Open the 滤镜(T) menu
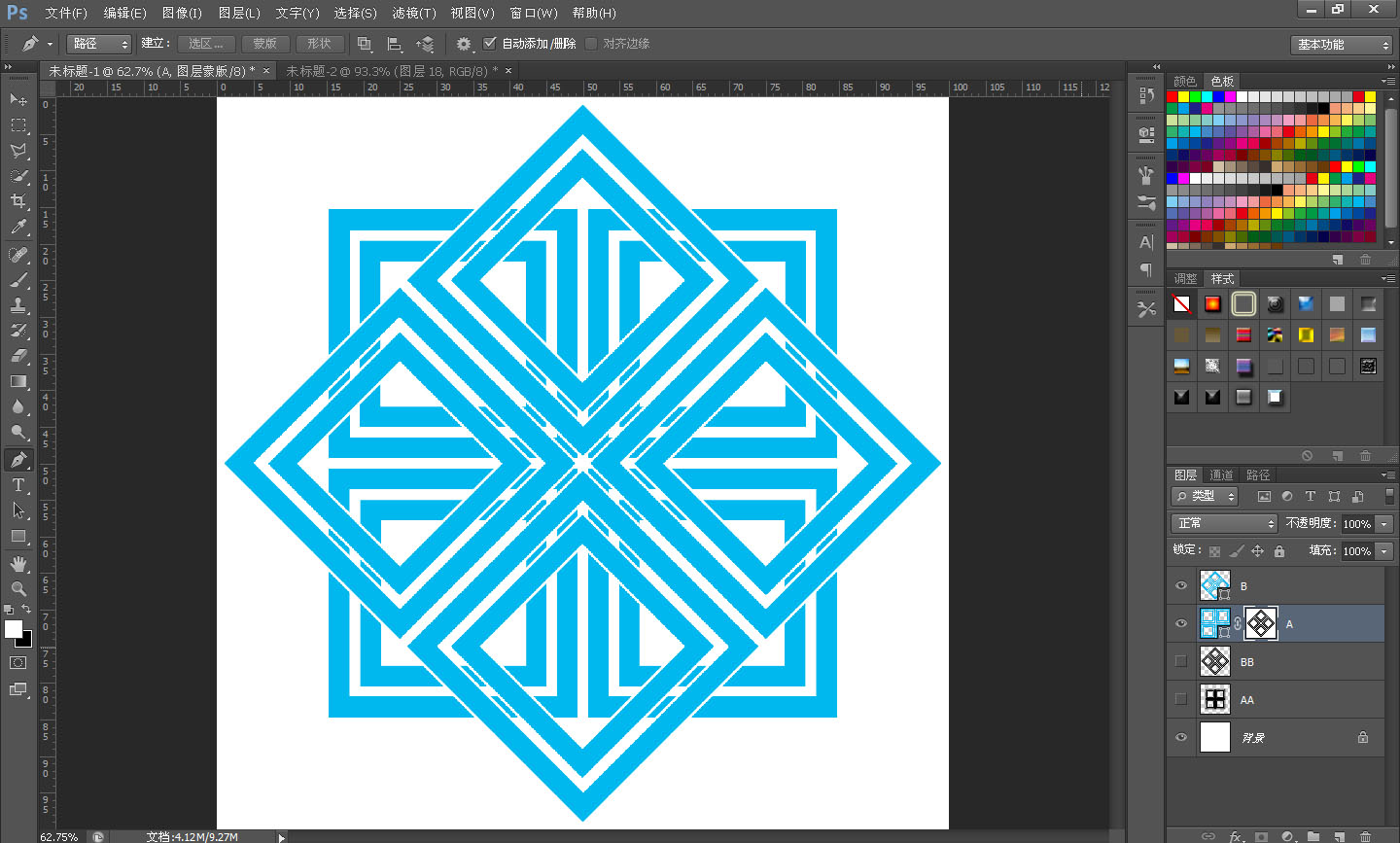Viewport: 1400px width, 843px height. [413, 13]
